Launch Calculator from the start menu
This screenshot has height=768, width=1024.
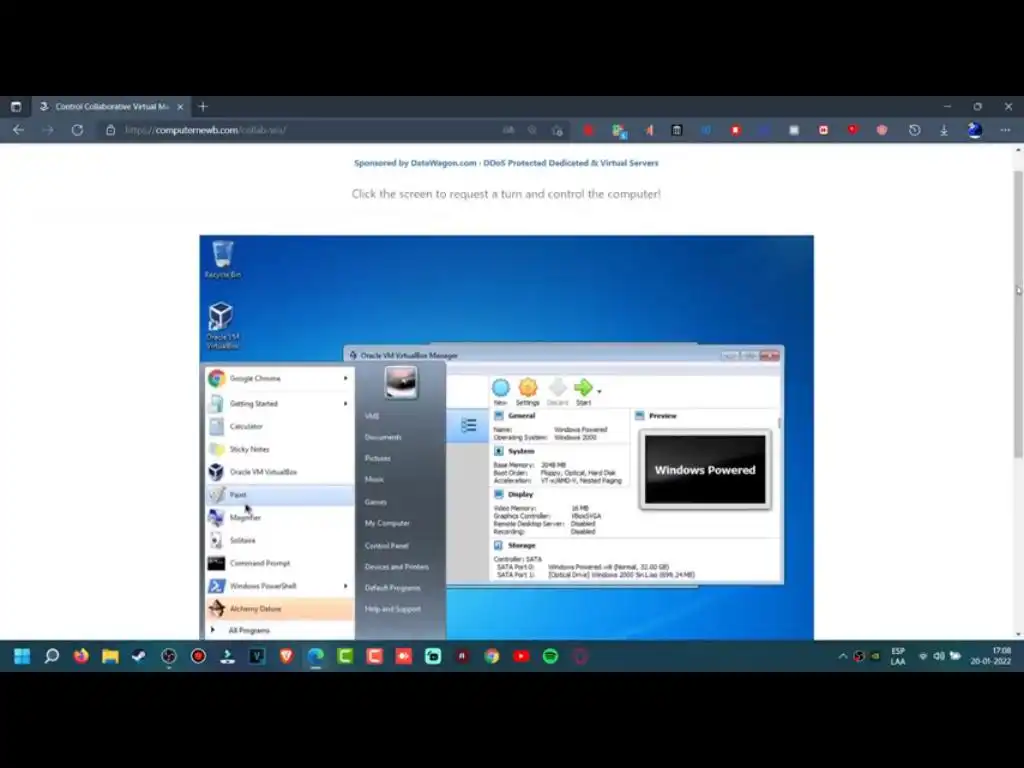tap(280, 426)
